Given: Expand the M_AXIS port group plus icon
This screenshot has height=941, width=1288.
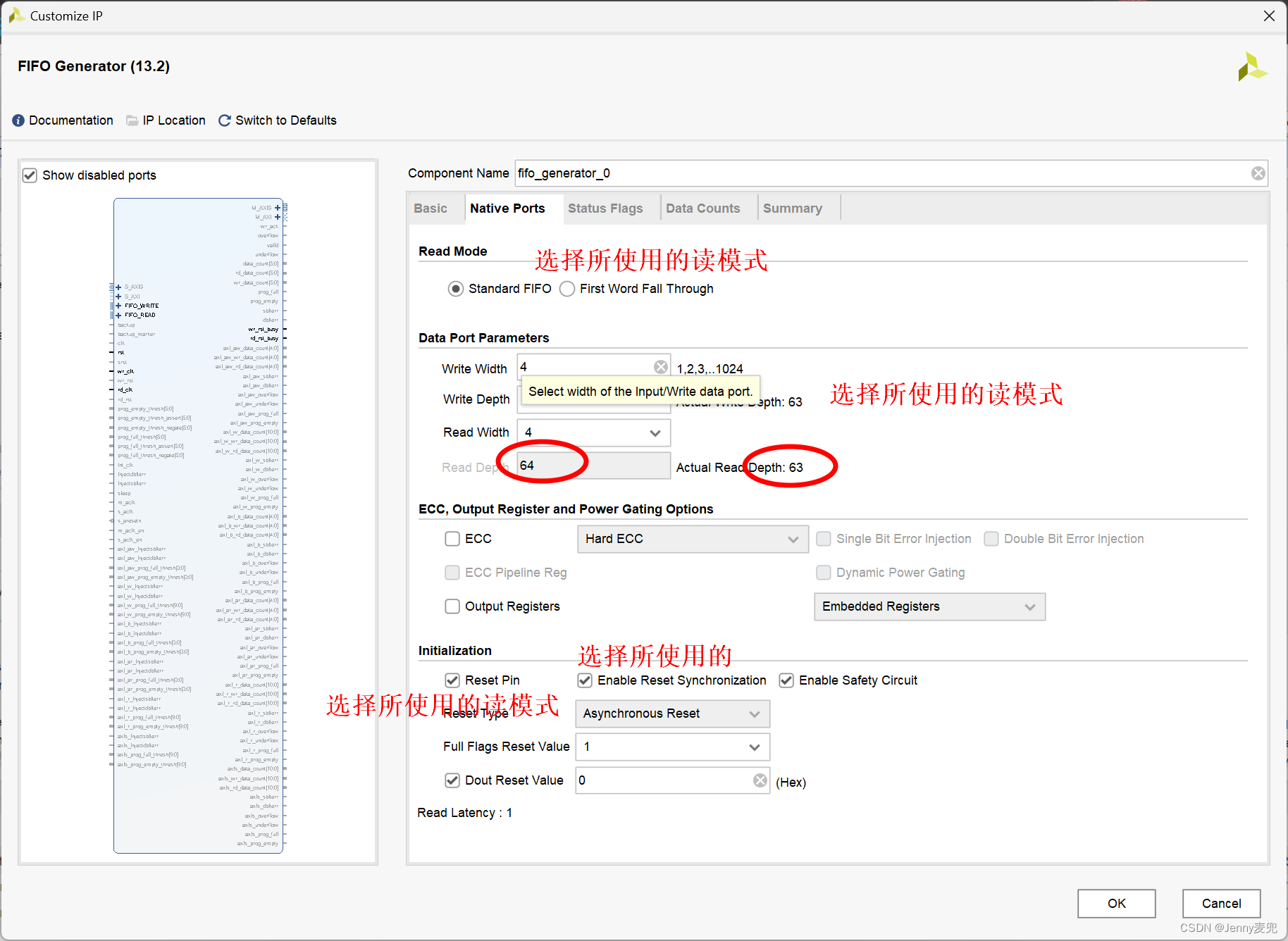Looking at the screenshot, I should click(x=277, y=207).
